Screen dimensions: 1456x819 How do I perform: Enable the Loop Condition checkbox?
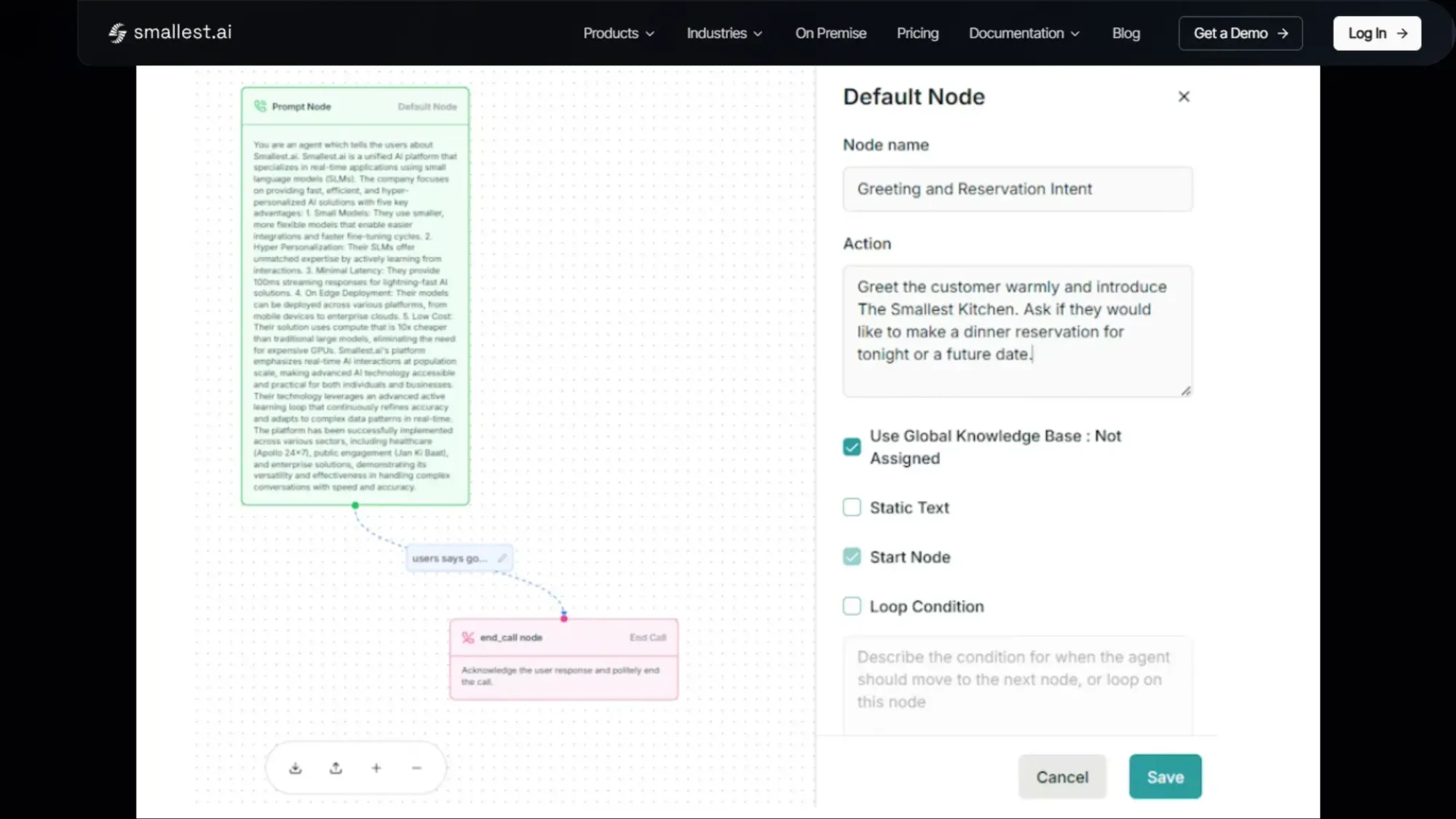pyautogui.click(x=852, y=606)
